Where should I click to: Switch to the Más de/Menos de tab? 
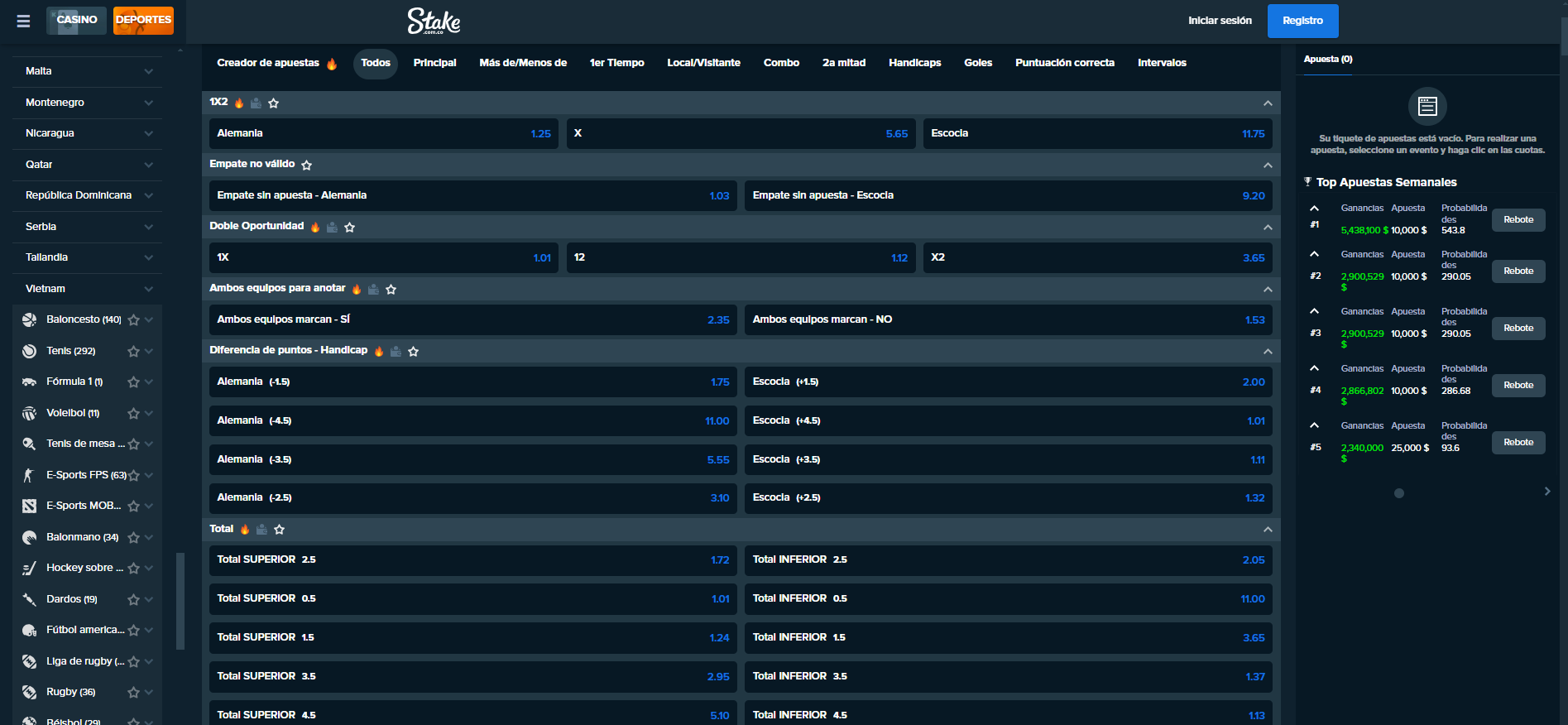(x=523, y=63)
